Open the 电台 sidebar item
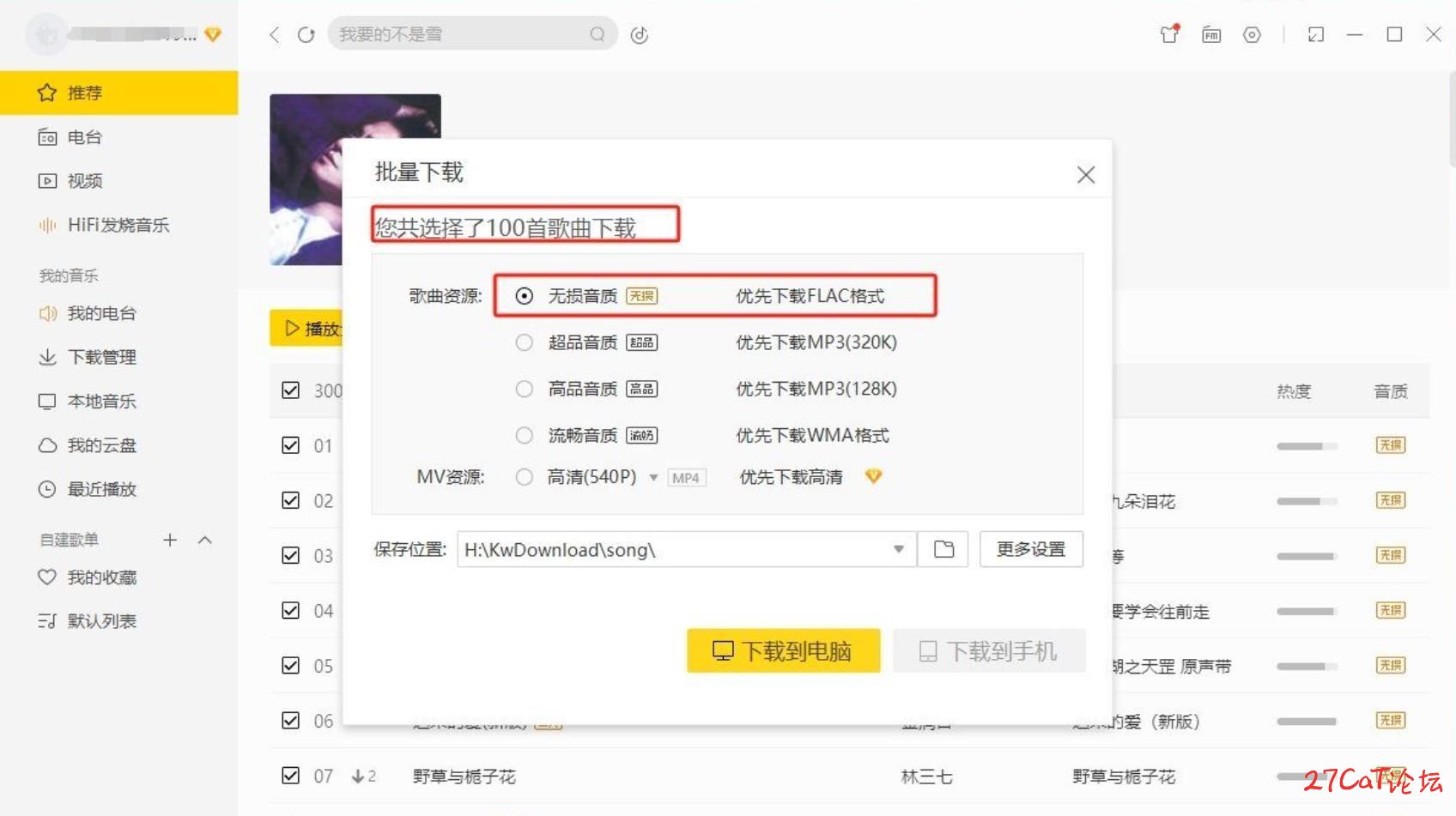 click(x=118, y=137)
